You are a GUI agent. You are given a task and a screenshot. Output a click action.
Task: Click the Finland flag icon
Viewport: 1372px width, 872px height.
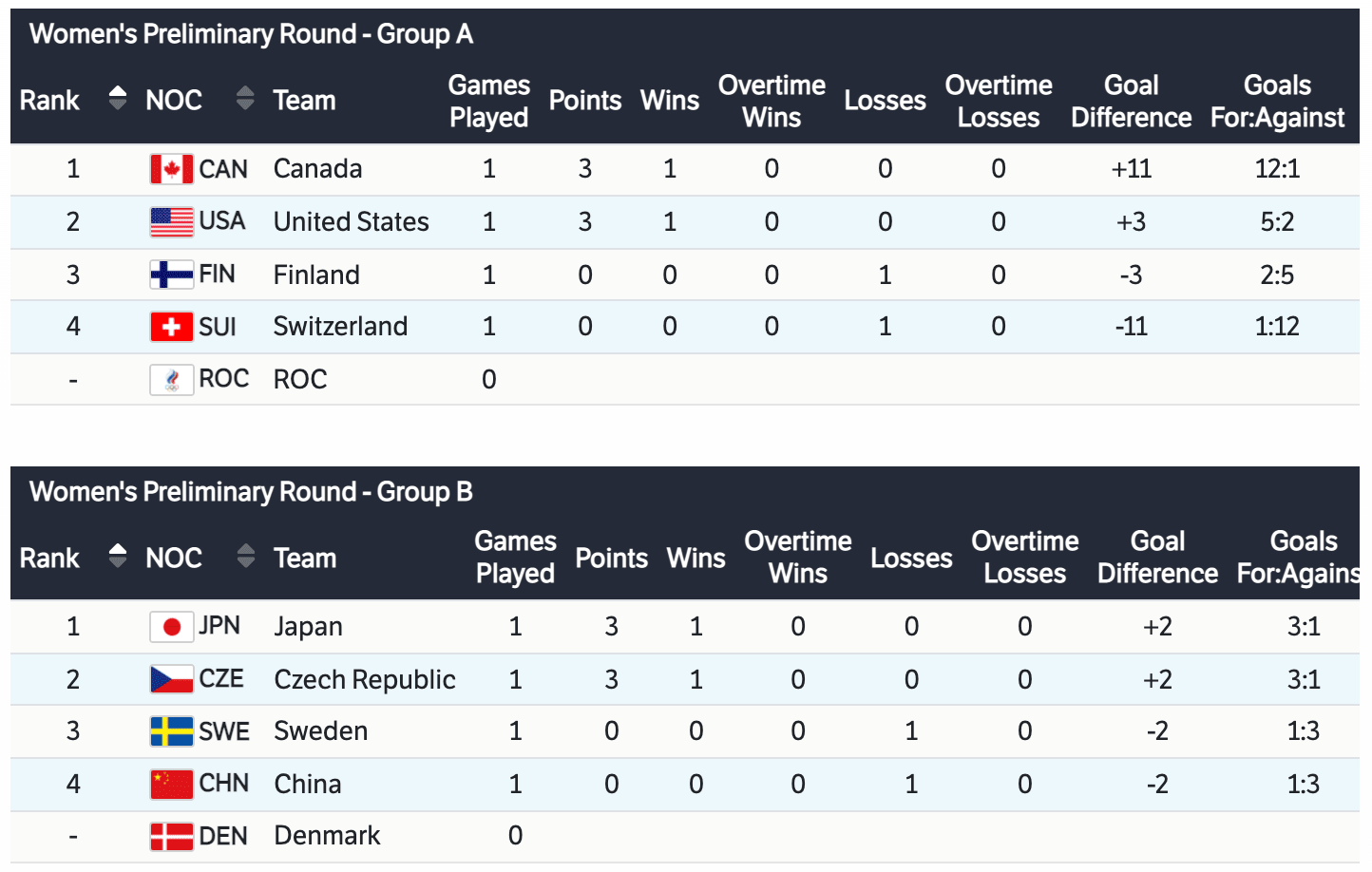pos(171,275)
